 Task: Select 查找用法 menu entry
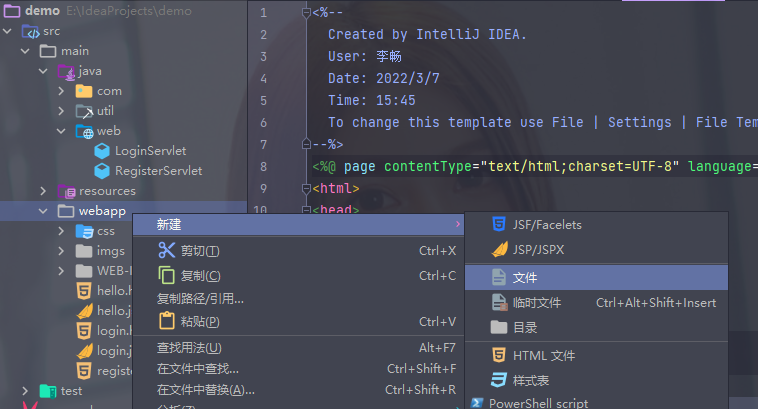tap(298, 348)
